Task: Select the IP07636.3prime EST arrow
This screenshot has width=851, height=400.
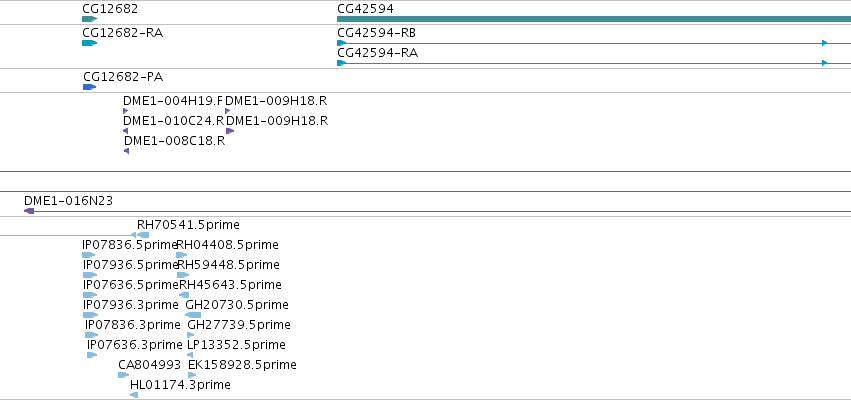Action: click(x=92, y=355)
